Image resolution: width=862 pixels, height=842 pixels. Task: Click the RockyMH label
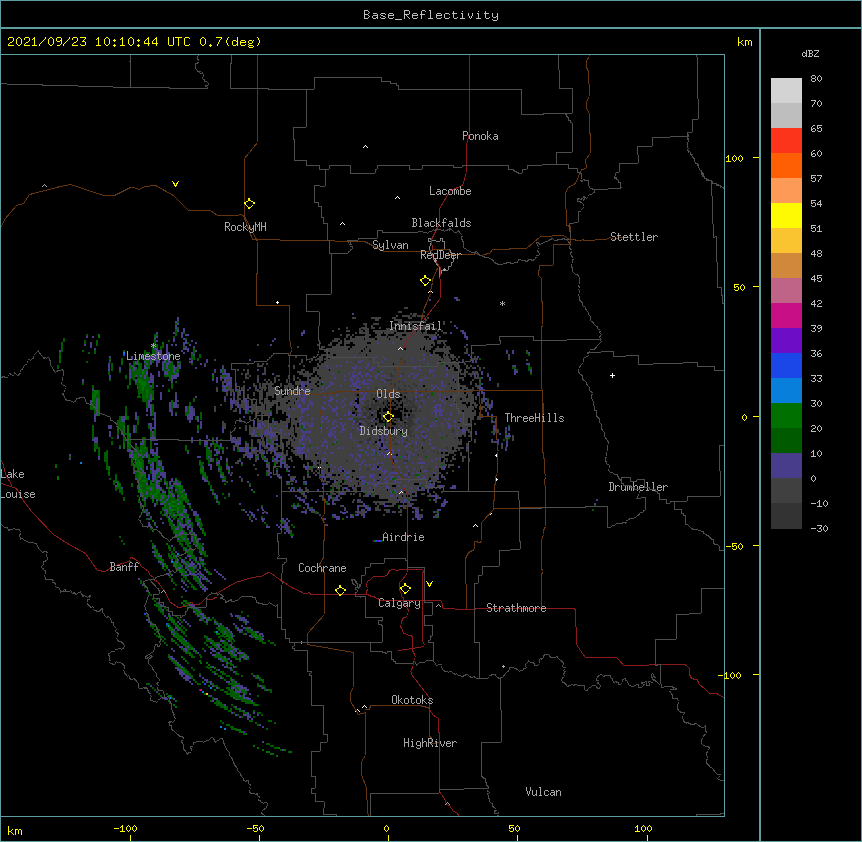coord(245,227)
